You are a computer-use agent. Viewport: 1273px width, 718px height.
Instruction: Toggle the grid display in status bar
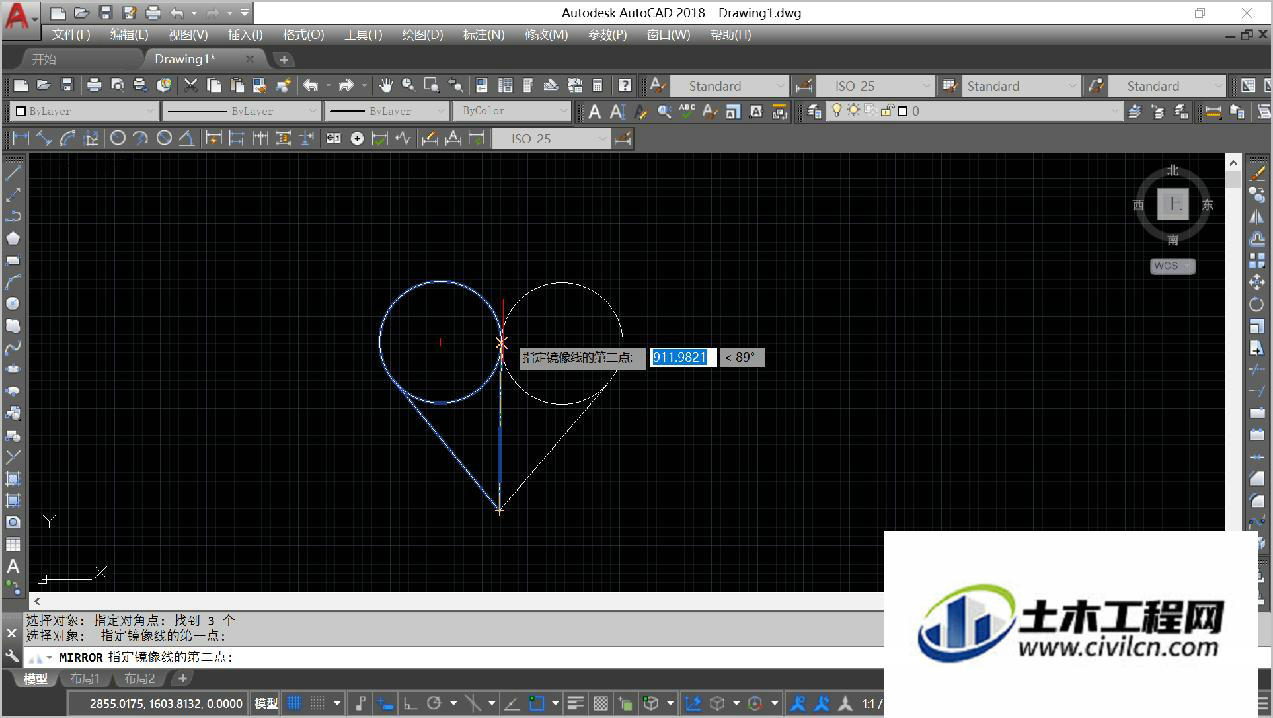[x=294, y=703]
